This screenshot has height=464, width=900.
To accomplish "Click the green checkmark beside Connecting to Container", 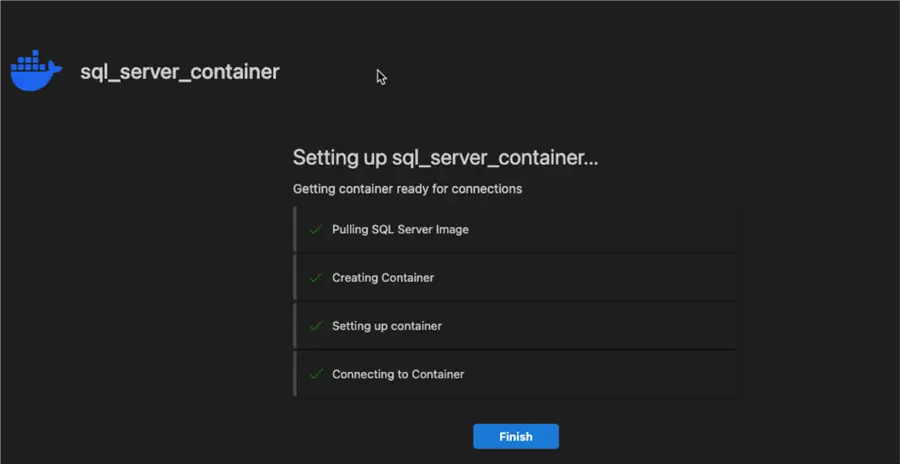I will tap(316, 374).
